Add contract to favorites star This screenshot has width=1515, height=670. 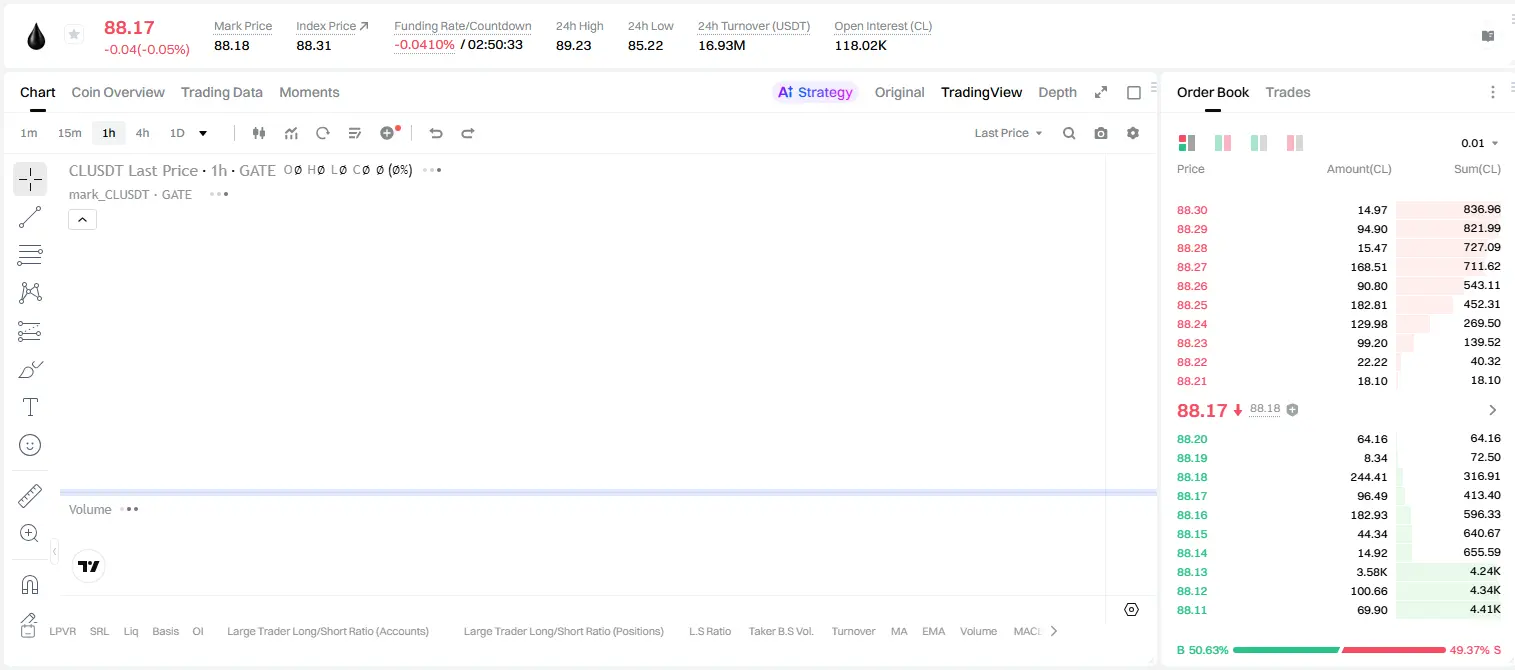(x=74, y=35)
